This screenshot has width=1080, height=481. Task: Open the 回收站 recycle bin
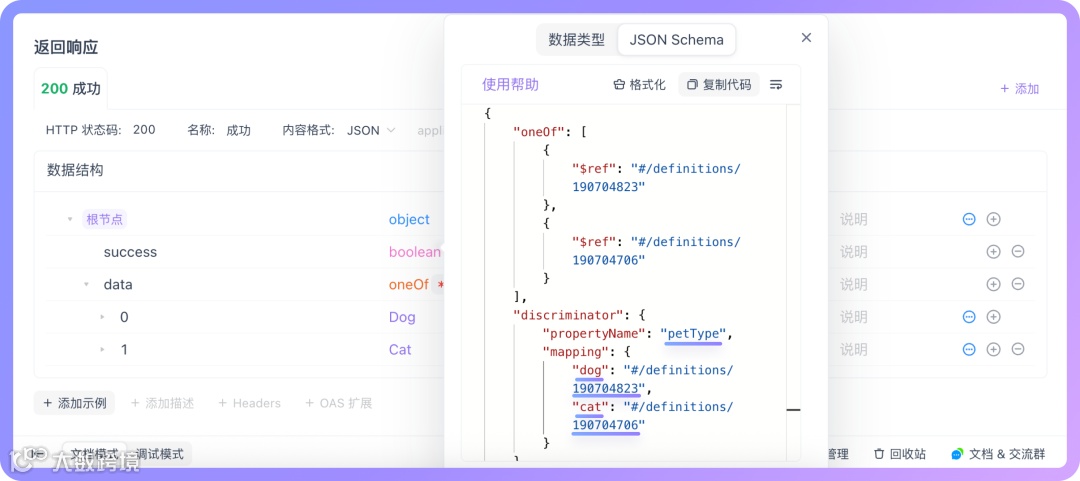900,454
